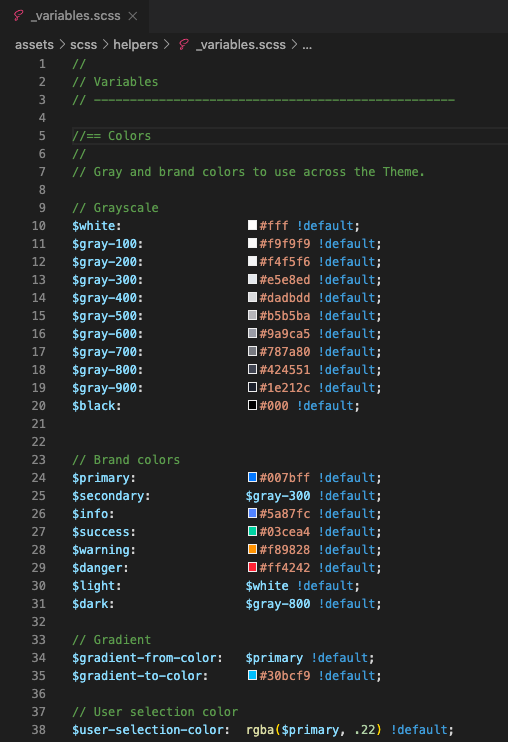The image size is (508, 742).
Task: Click the Sass icon in the breadcrumb
Action: point(184,44)
